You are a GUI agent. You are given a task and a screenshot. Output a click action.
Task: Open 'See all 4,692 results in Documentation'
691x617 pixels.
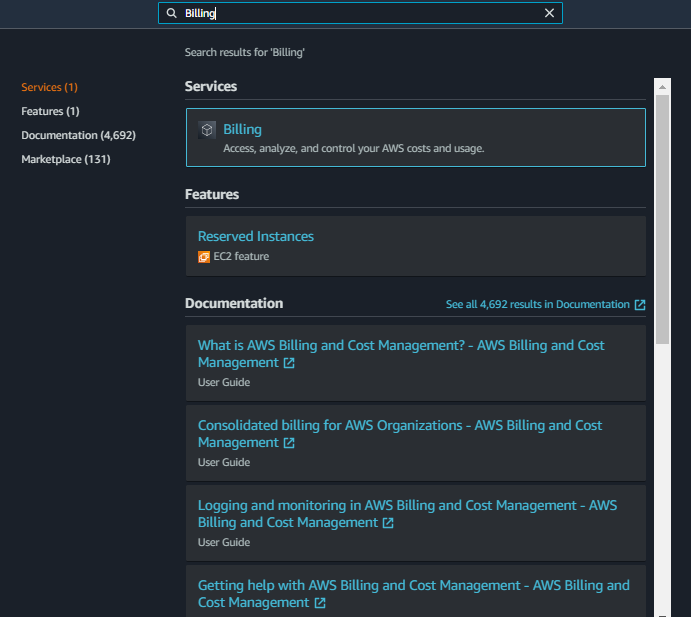click(537, 305)
